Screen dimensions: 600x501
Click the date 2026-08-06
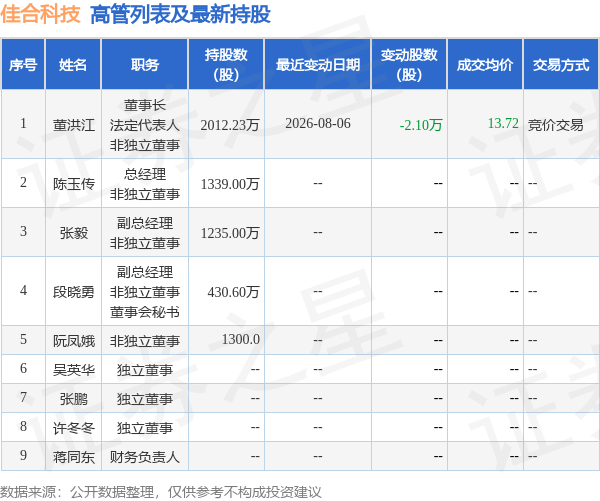click(318, 123)
